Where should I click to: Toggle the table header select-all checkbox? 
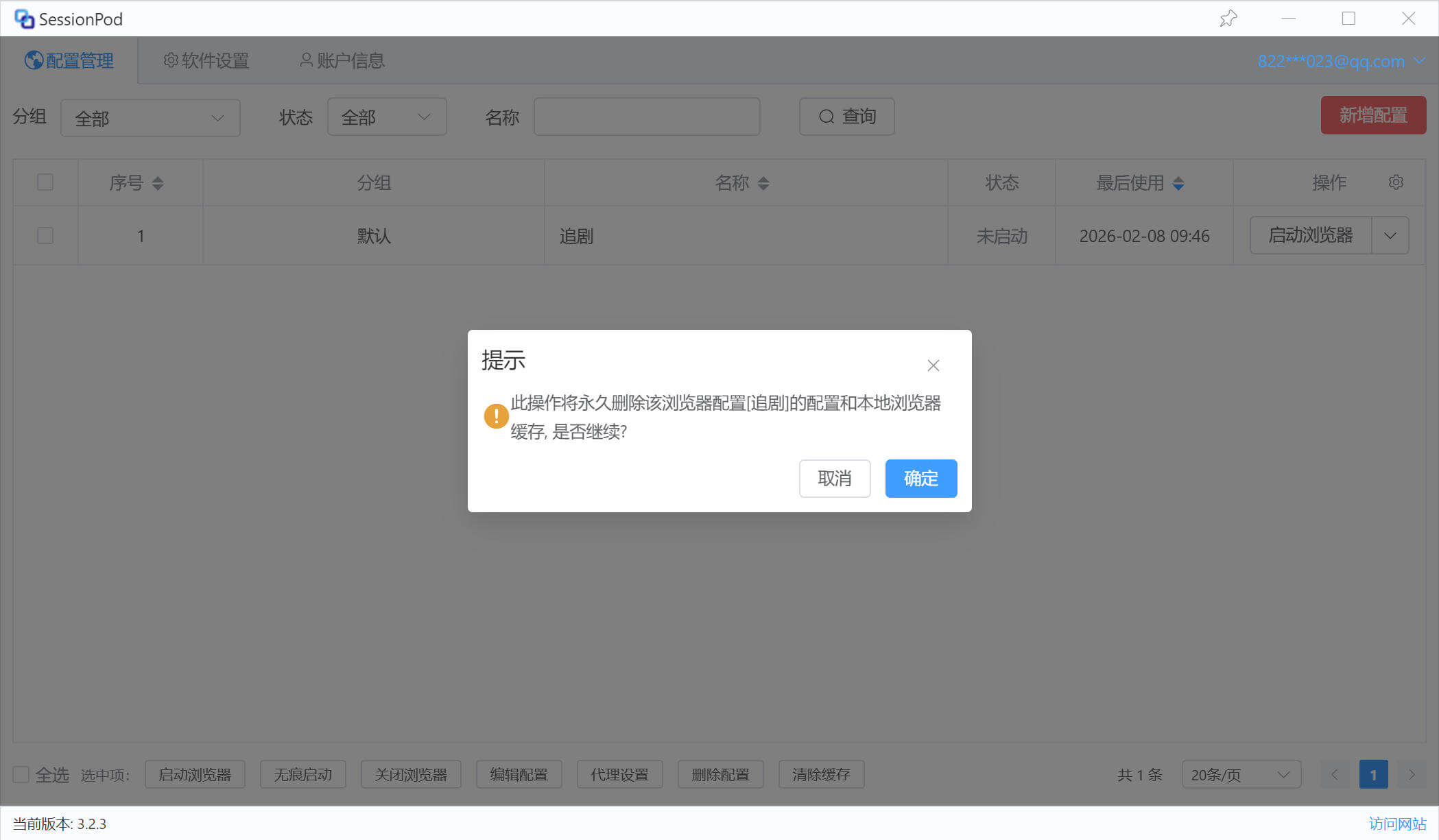45,182
